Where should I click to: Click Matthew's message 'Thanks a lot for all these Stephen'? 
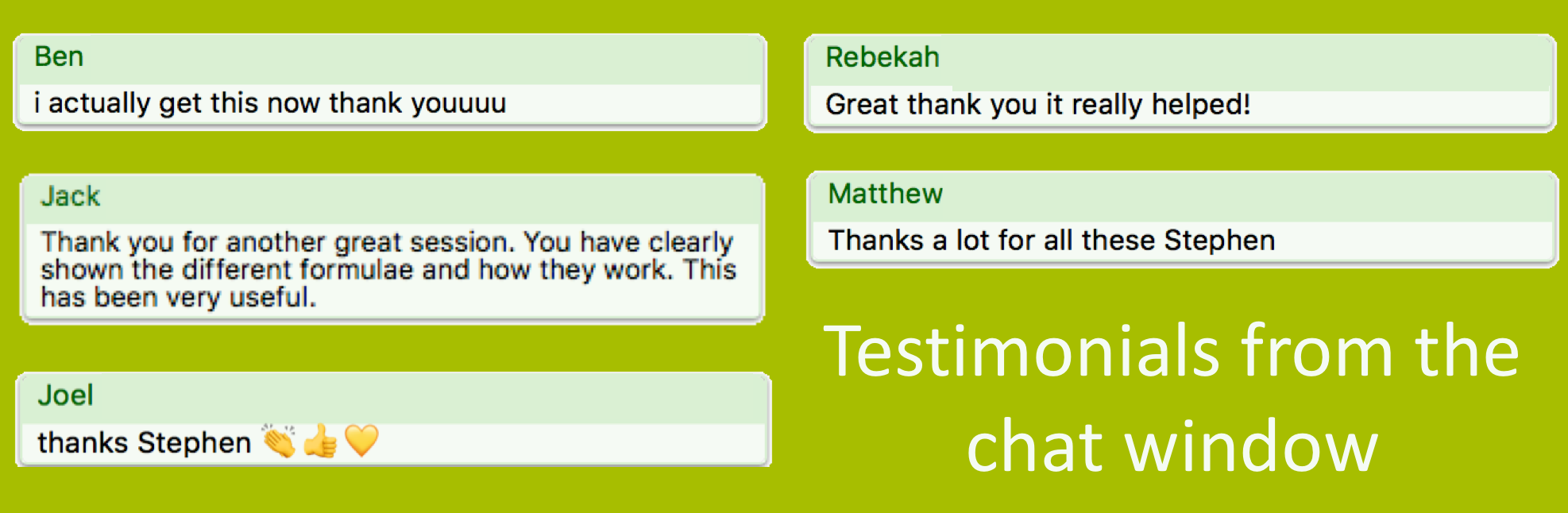click(1052, 240)
